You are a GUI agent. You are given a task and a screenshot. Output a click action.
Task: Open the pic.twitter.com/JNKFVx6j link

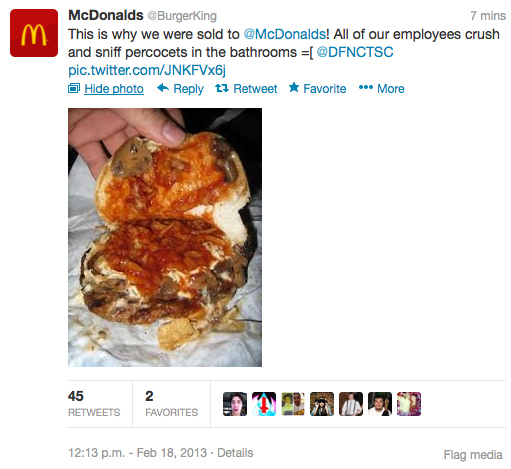[147, 70]
